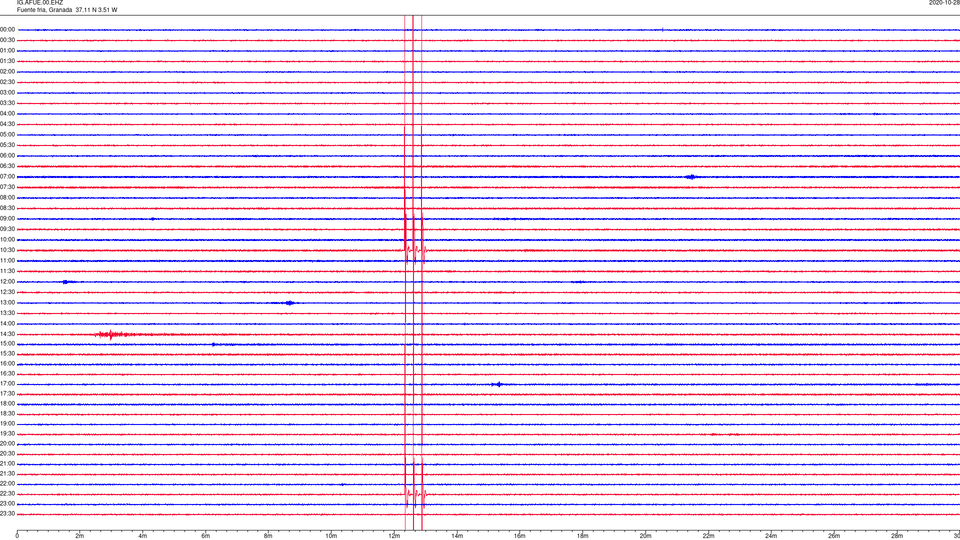
Task: Click the small event on the 17:00 trace
Action: tap(498, 384)
